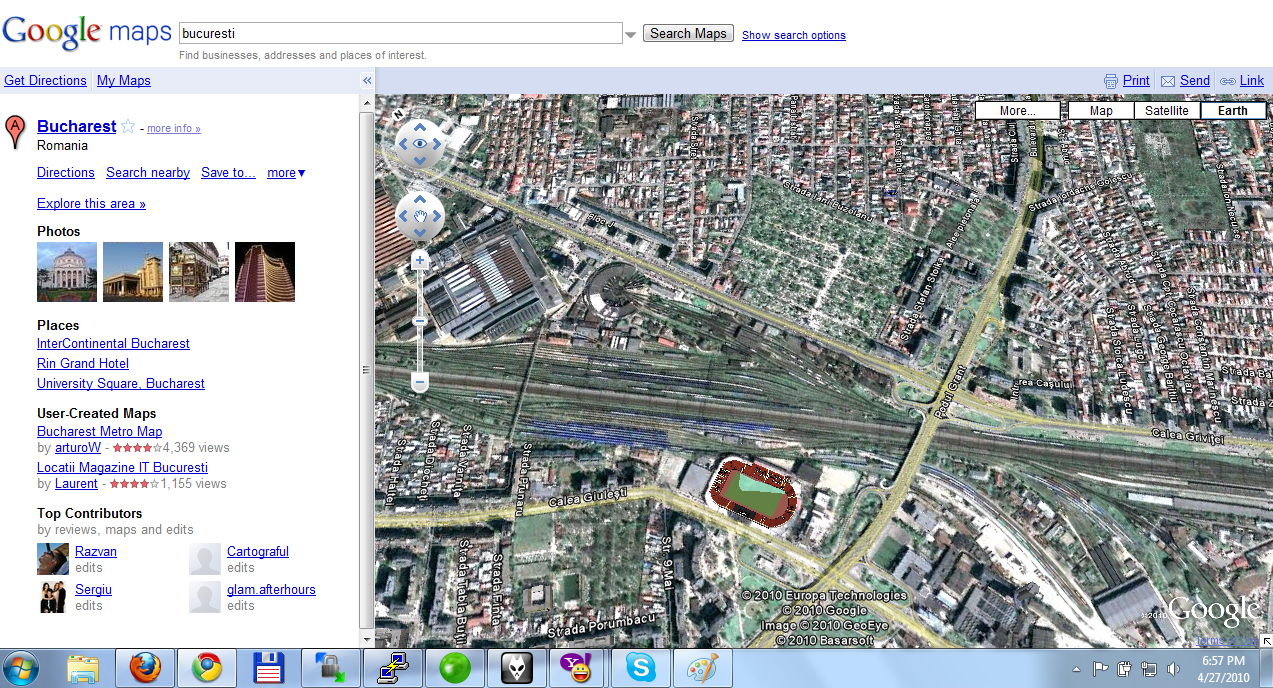This screenshot has height=688, width=1273.
Task: Open search suggestions dropdown arrow
Action: (x=630, y=35)
